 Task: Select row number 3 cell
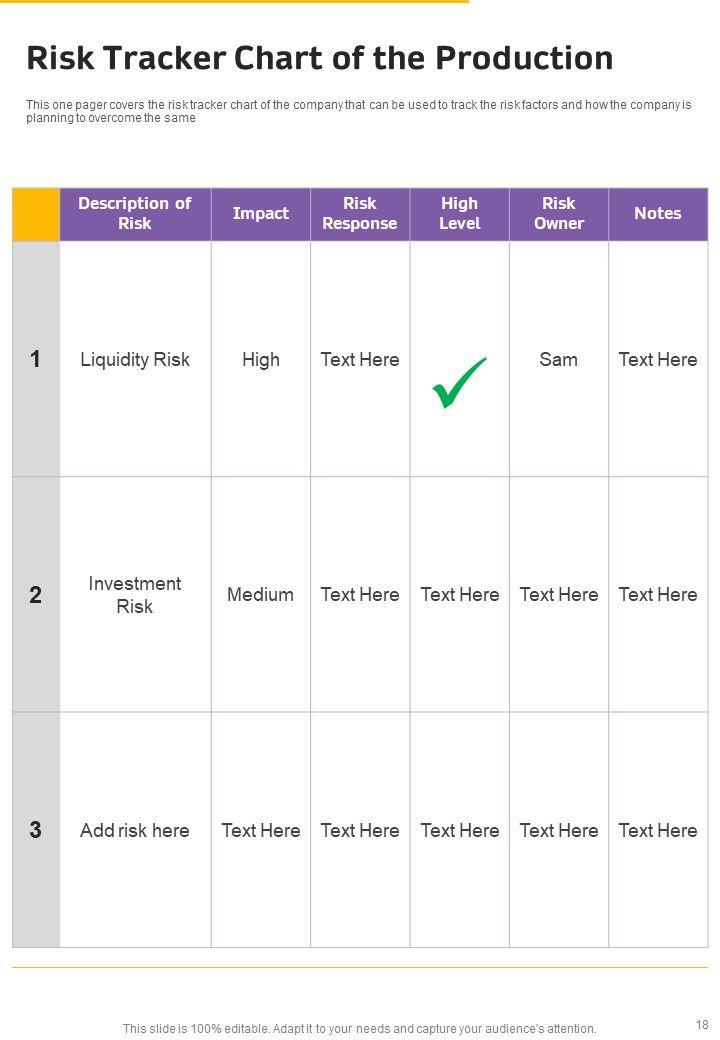36,831
